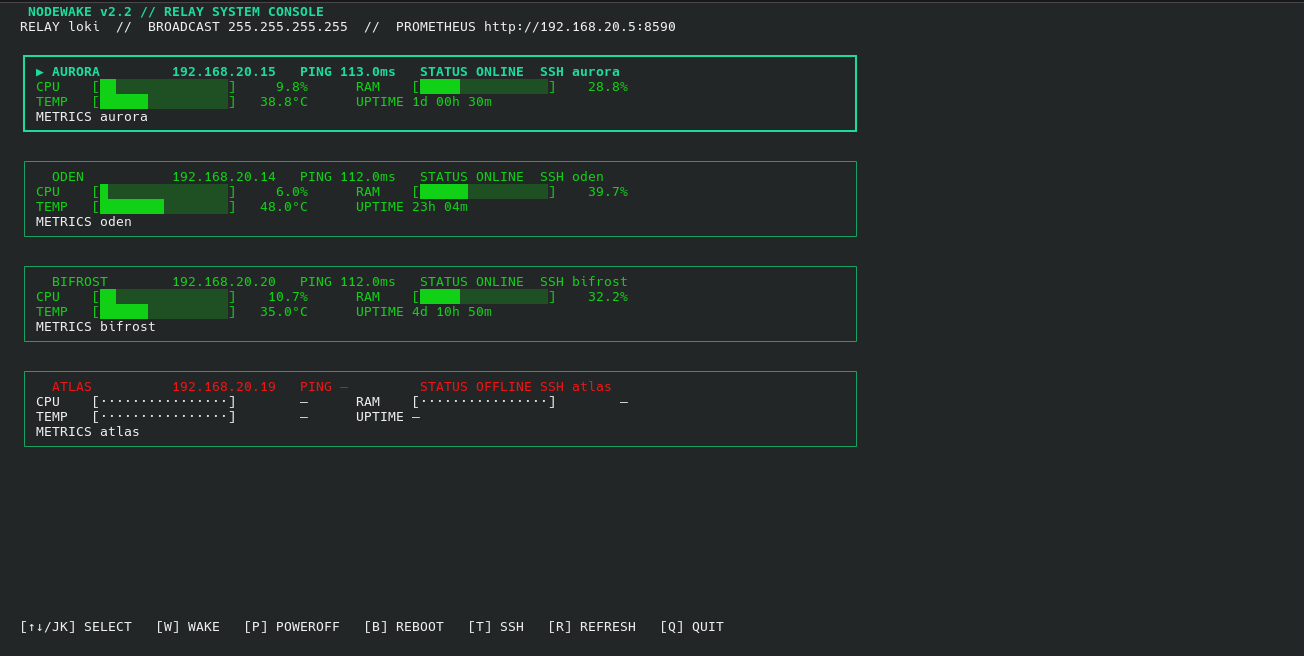Click the BIFROST CPU usage bar
Screen dimensions: 1304x656
click(164, 297)
